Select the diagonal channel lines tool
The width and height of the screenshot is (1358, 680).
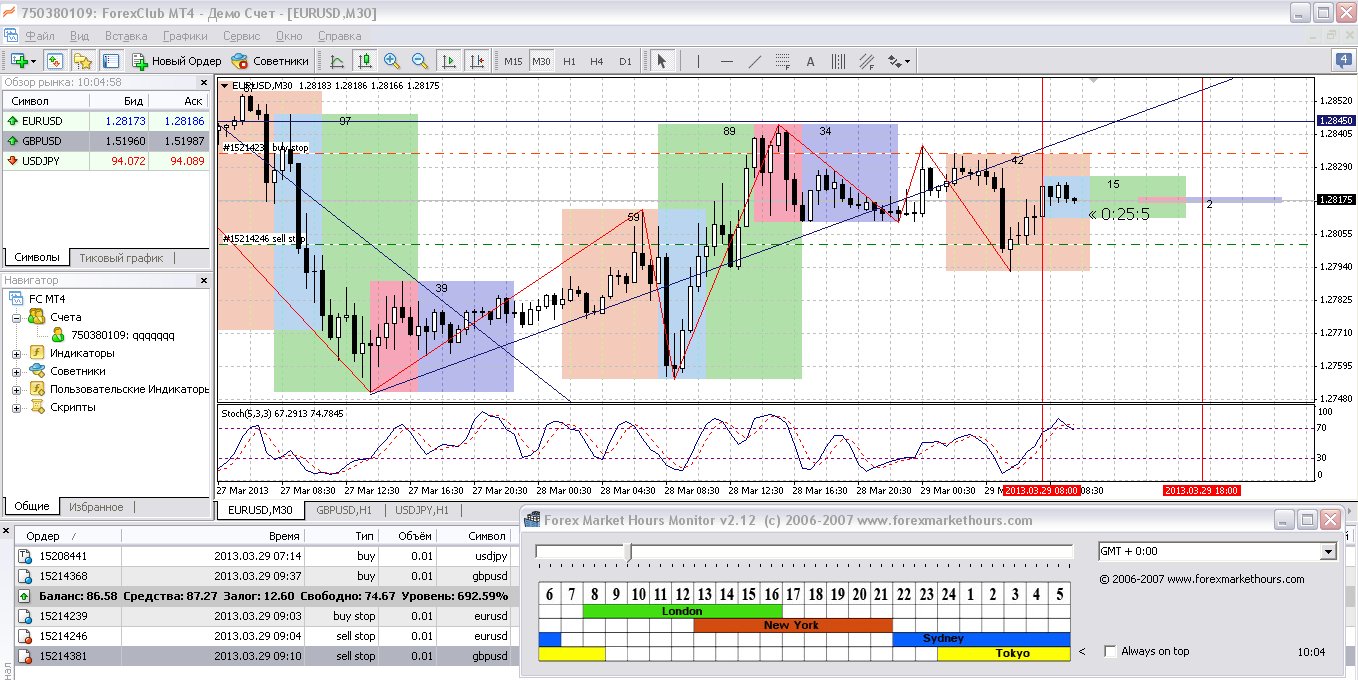coord(866,61)
